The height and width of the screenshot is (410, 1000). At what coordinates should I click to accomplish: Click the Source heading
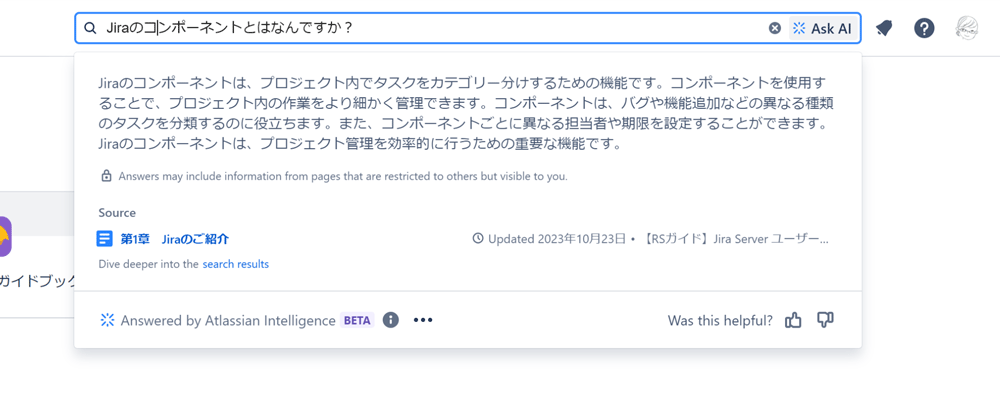pyautogui.click(x=117, y=213)
